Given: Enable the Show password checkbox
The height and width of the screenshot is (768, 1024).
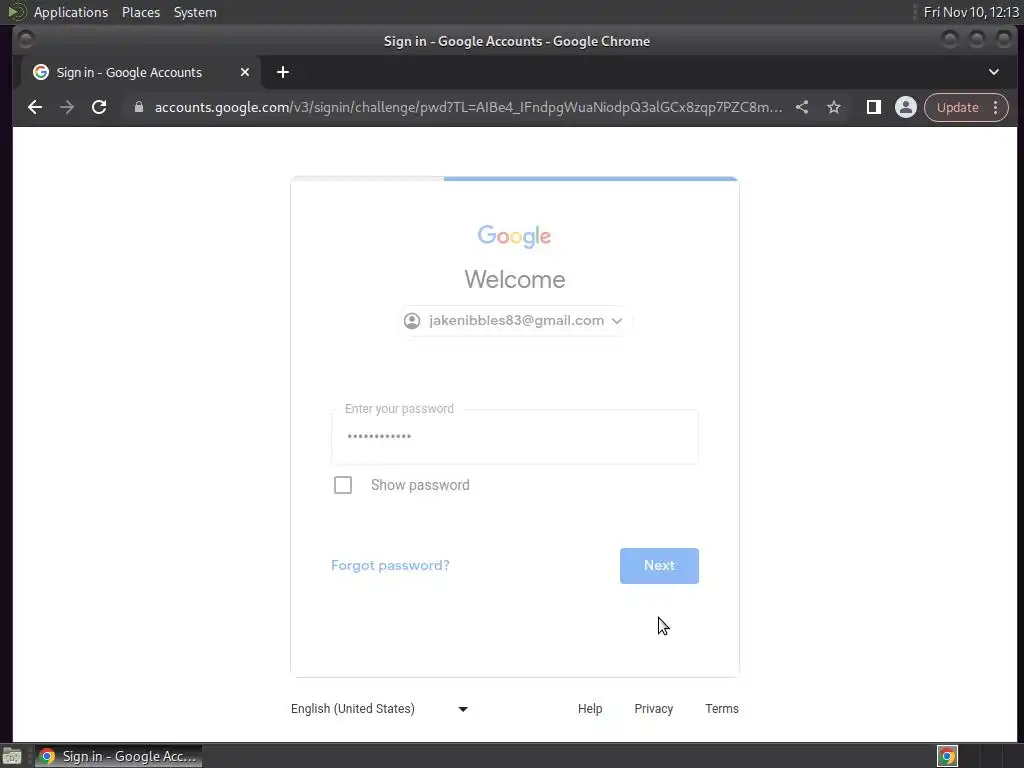Looking at the screenshot, I should coord(343,485).
